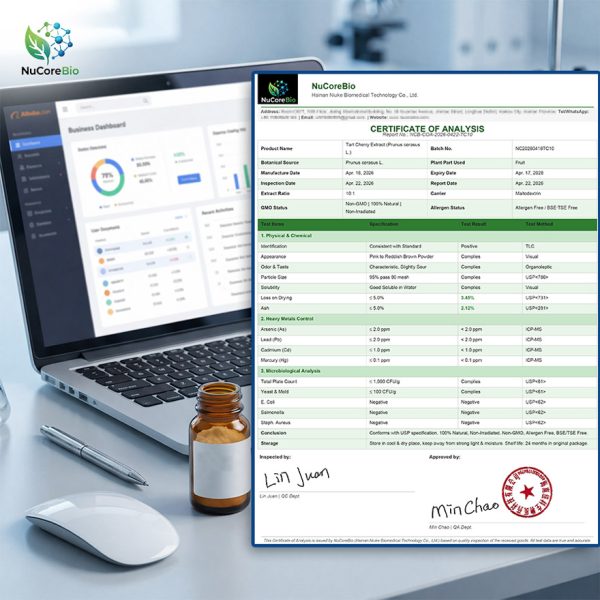The height and width of the screenshot is (600, 600).
Task: Click the 'Cadmium (Cd)' test item
Action: (276, 350)
